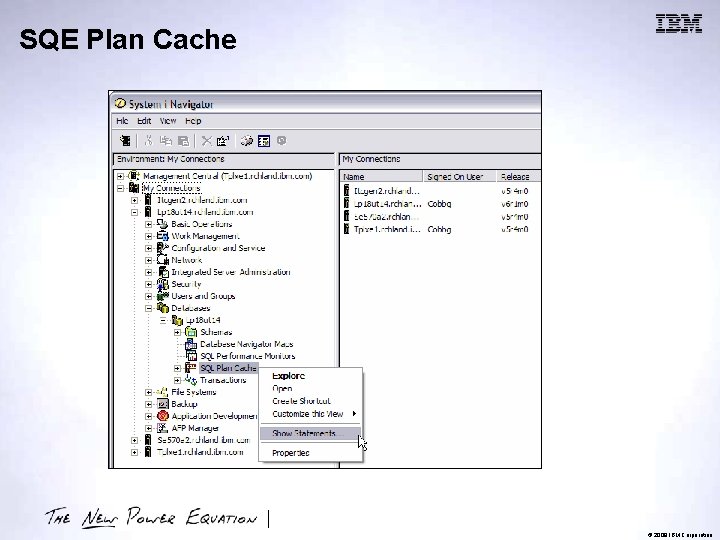This screenshot has width=720, height=540.
Task: Open Customize this View submenu
Action: coord(311,414)
